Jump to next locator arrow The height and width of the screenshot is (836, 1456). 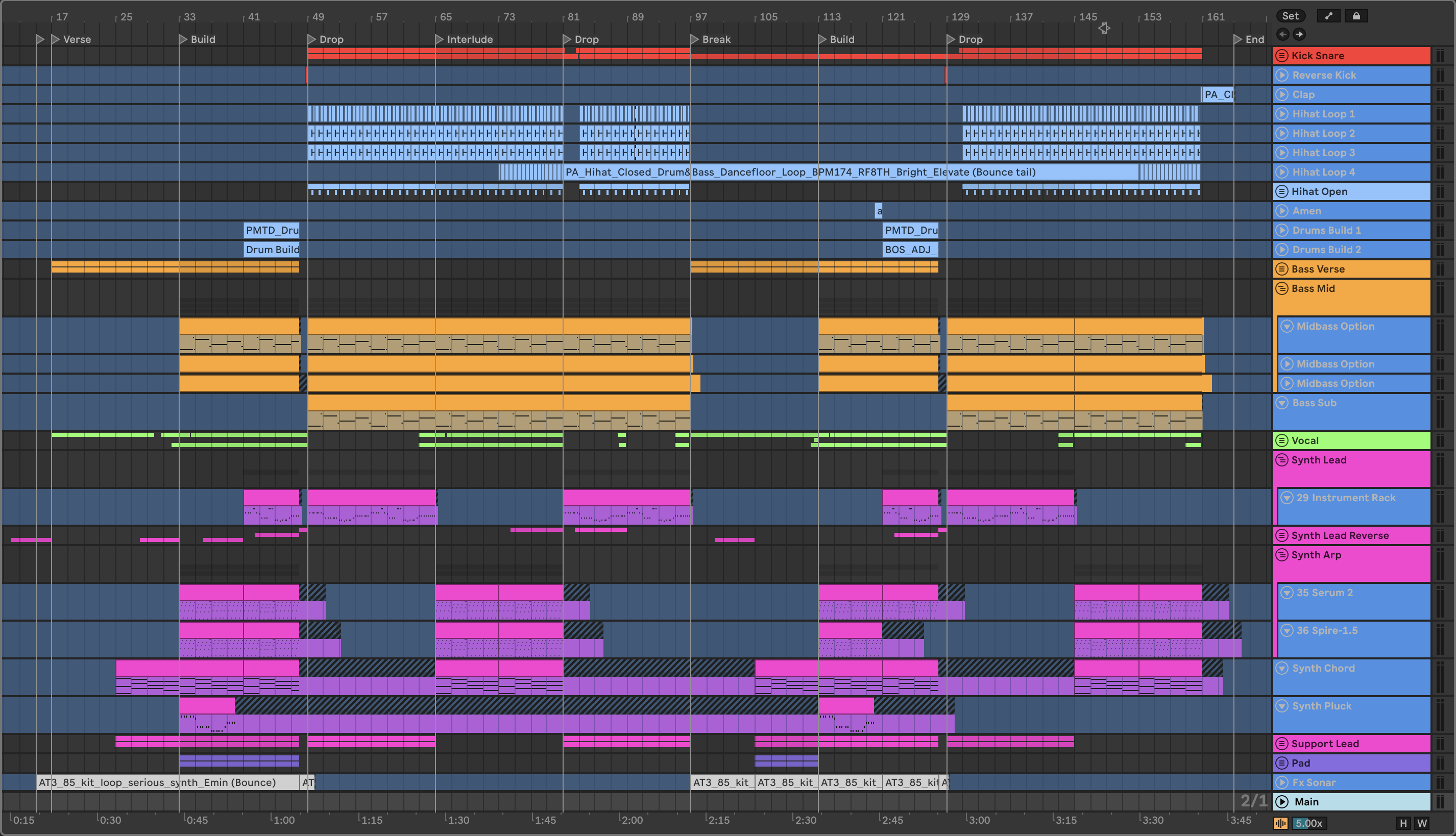(1299, 35)
